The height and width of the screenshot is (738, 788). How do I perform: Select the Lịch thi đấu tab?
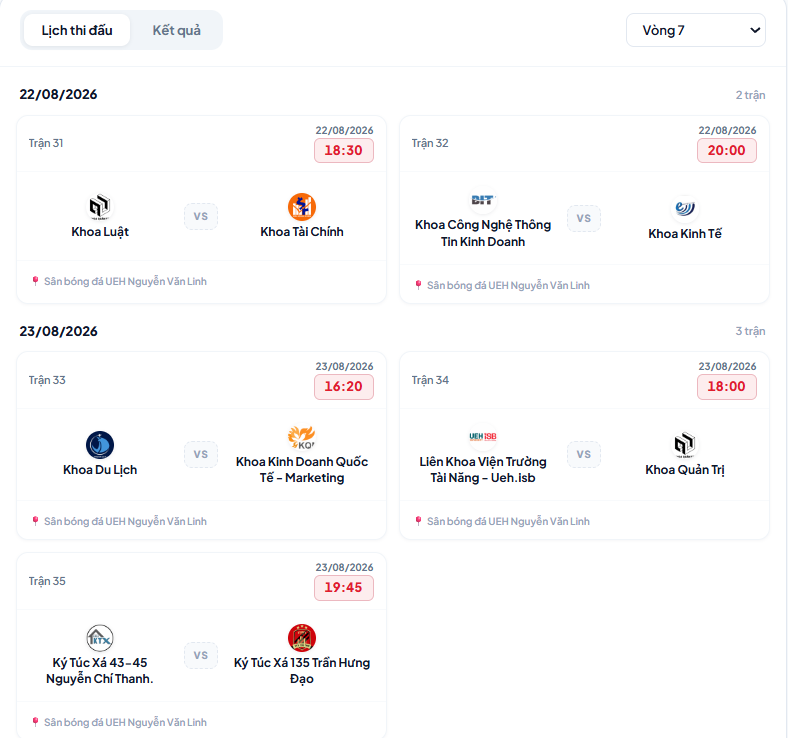[77, 30]
